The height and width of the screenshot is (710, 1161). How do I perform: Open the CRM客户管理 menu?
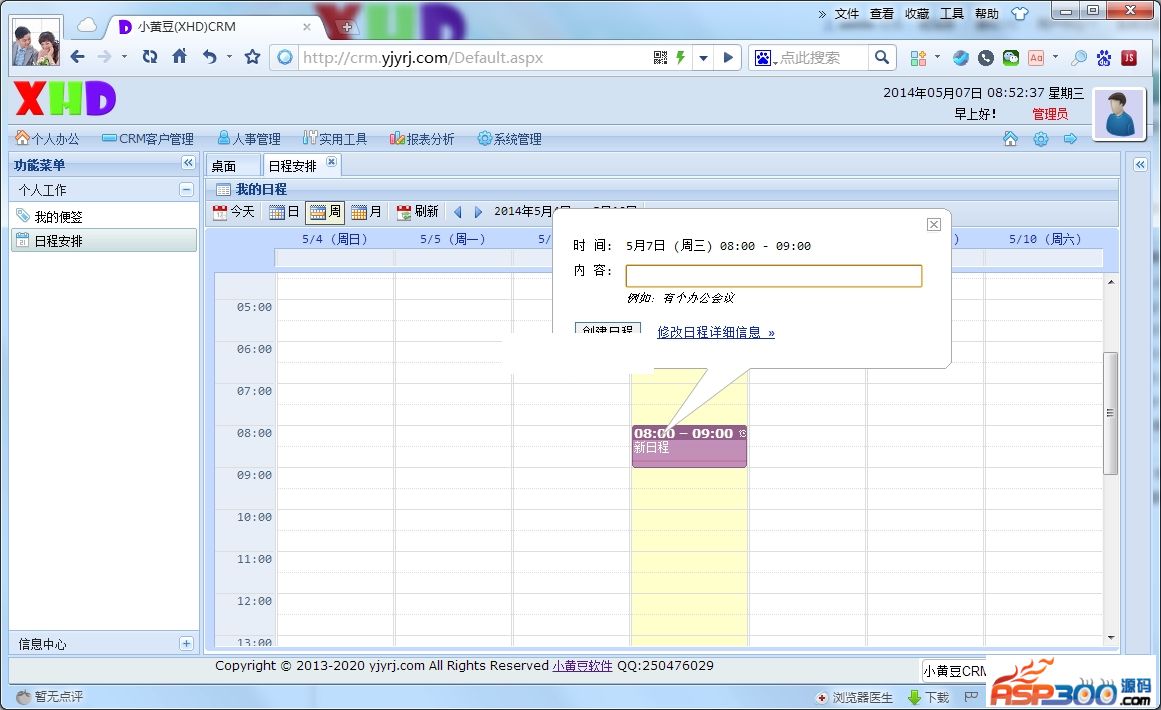click(148, 139)
